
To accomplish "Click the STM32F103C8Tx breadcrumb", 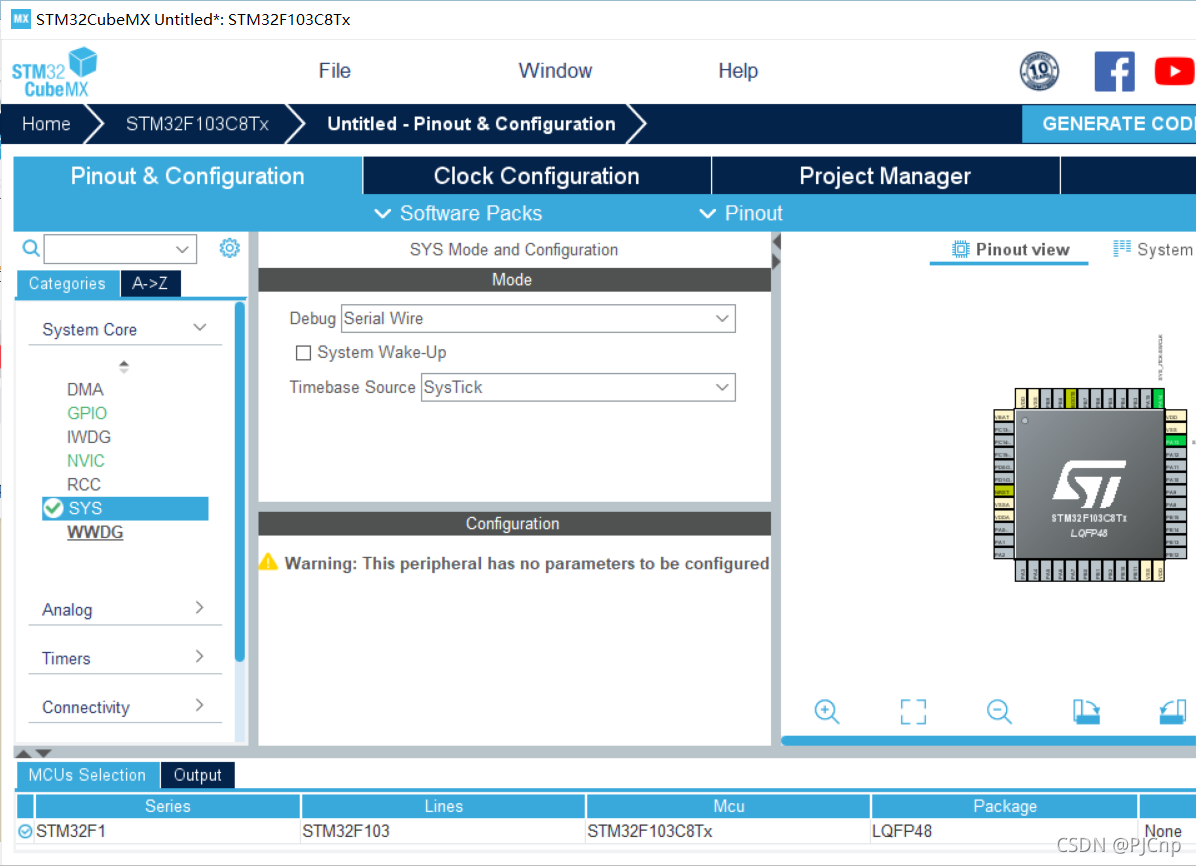I will pos(197,124).
